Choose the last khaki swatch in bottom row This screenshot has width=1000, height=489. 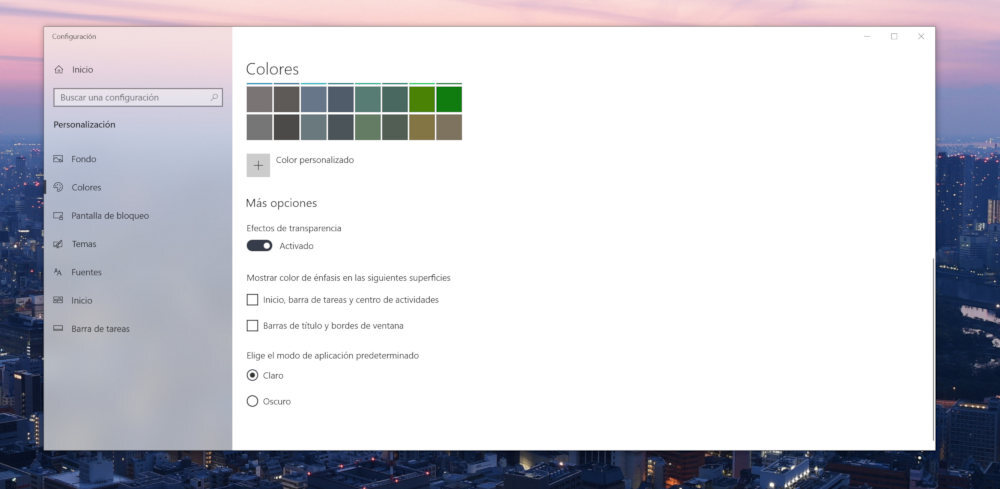click(449, 127)
